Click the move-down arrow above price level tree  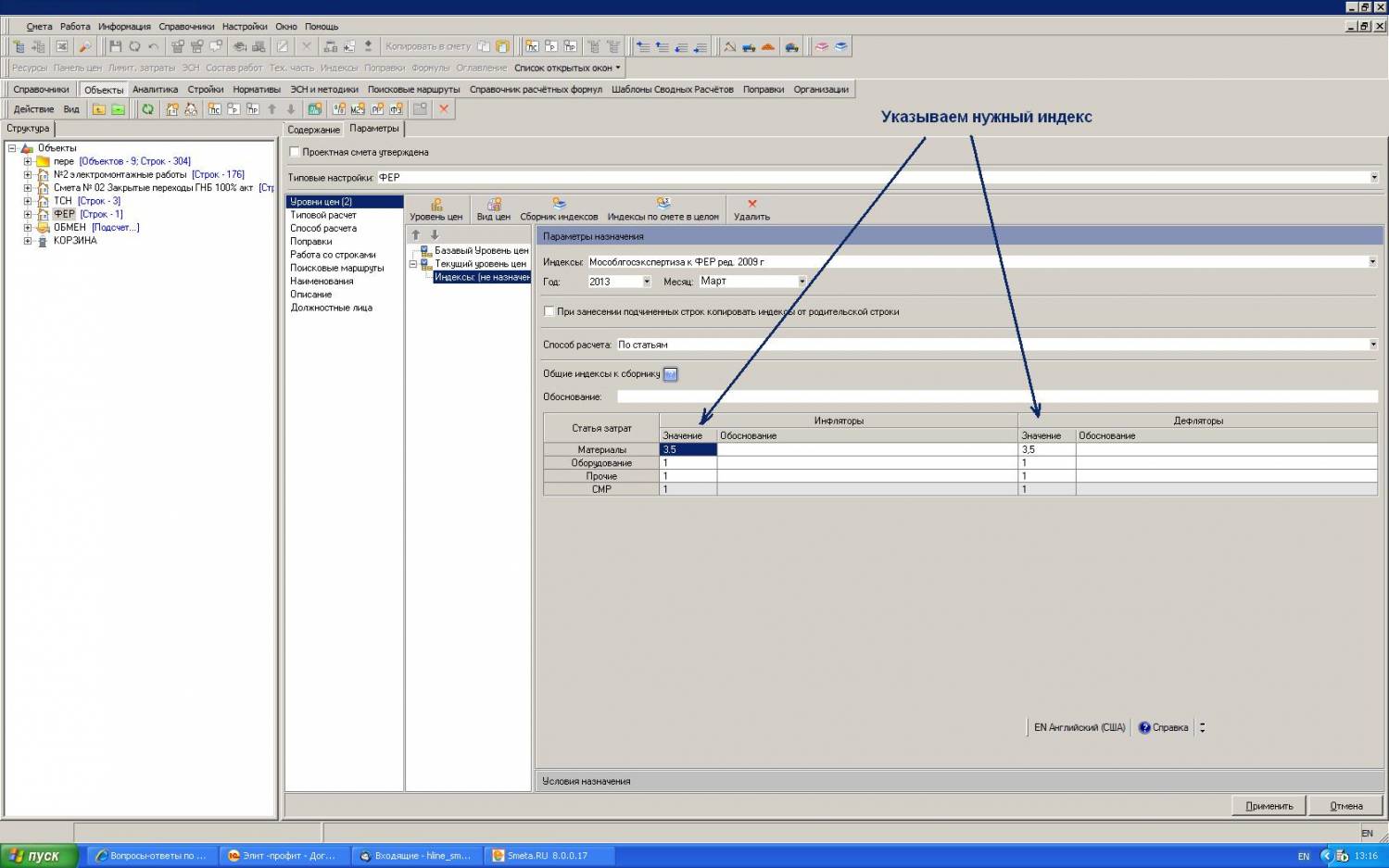(434, 235)
